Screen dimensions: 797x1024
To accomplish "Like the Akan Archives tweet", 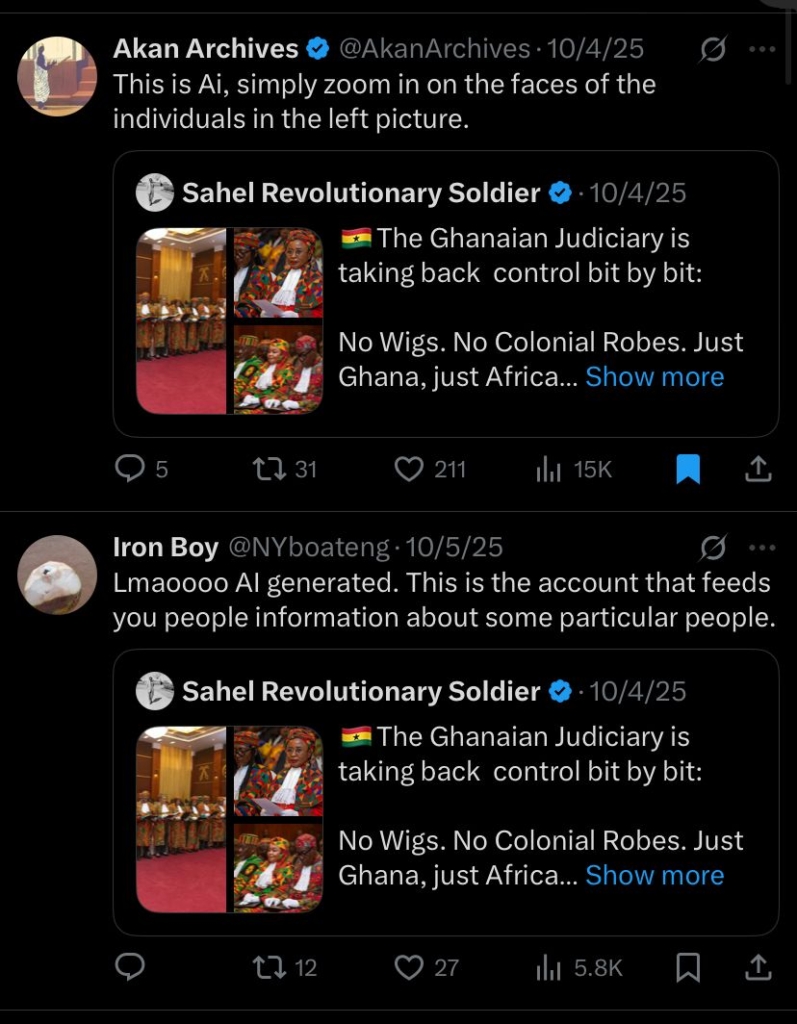I will click(408, 468).
